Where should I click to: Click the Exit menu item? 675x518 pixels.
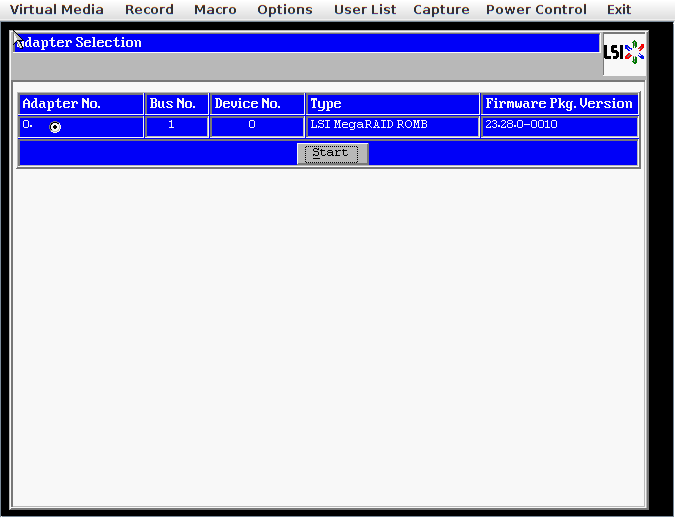[x=619, y=9]
